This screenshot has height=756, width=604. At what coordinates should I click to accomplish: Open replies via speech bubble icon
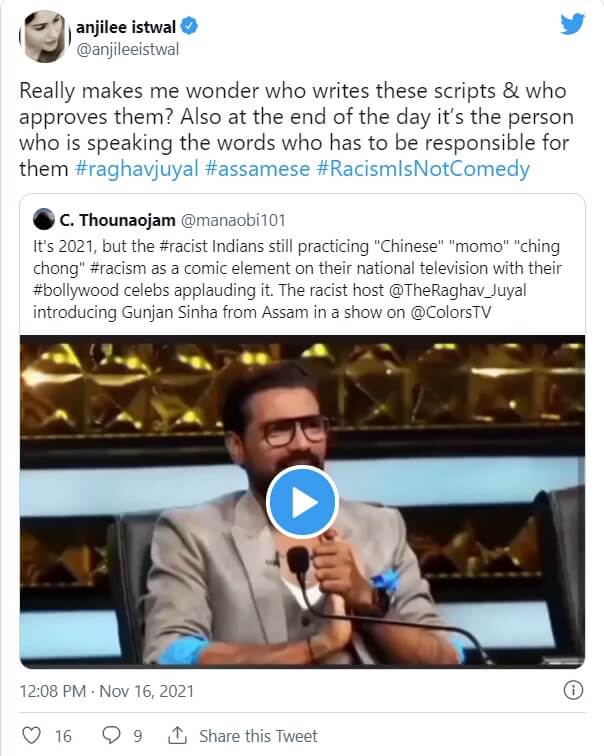(108, 735)
